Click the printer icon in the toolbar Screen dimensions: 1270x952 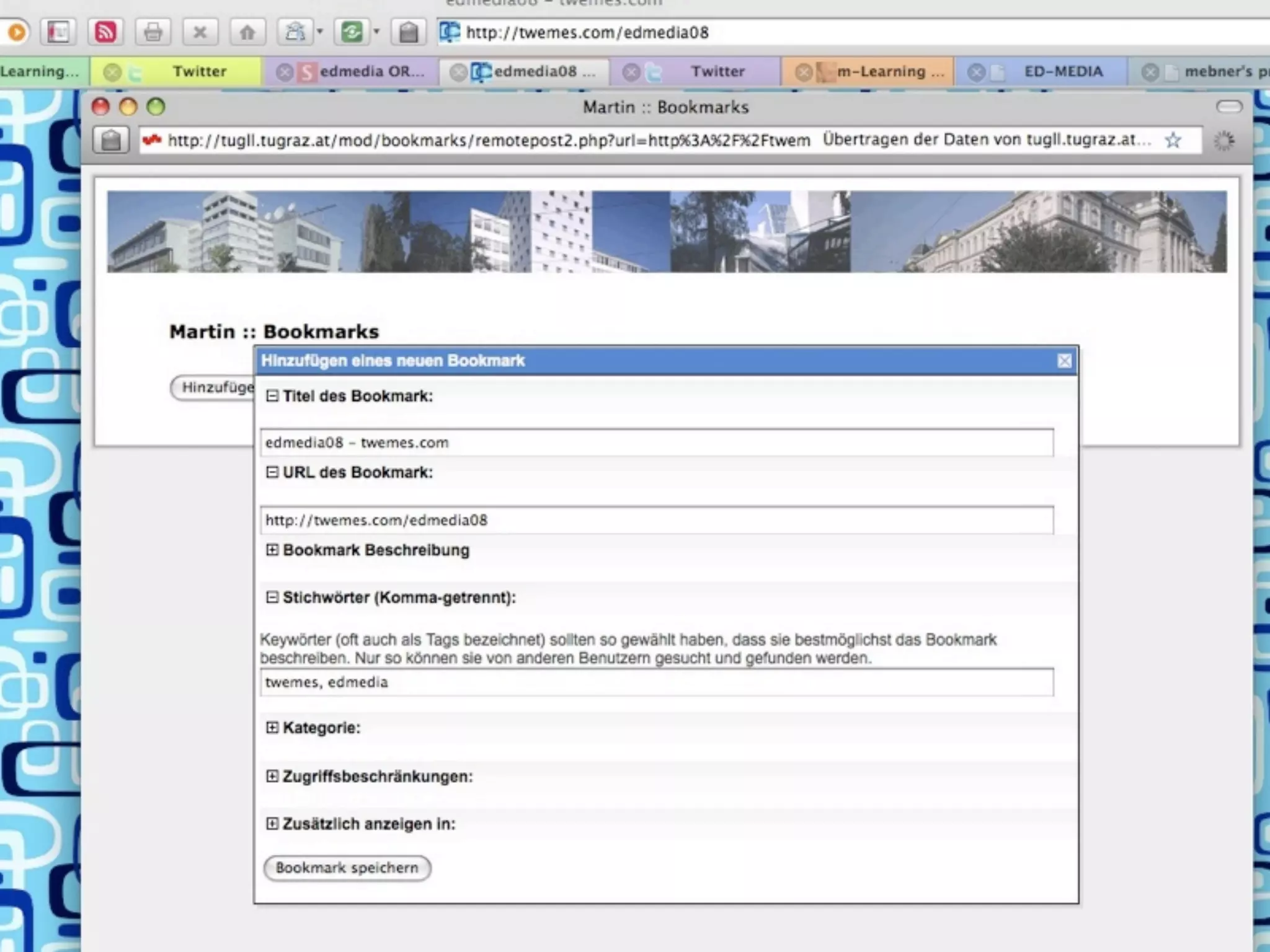click(x=153, y=32)
